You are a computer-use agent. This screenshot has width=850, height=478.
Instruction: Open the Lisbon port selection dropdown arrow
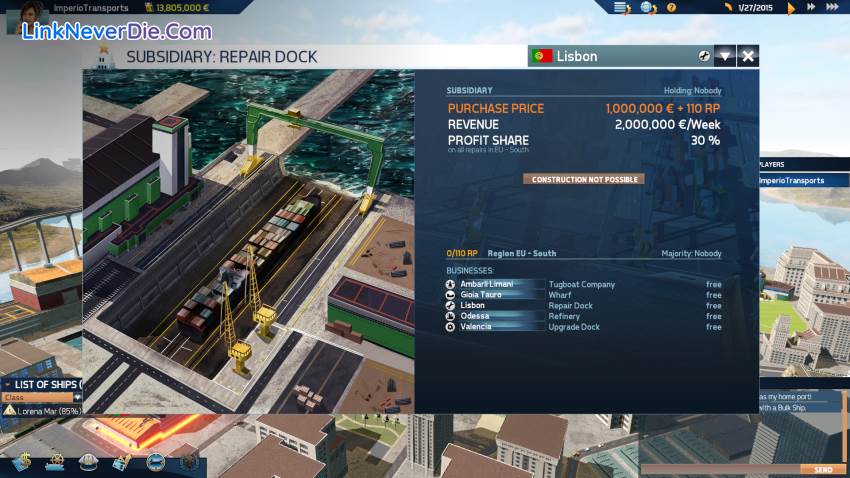click(725, 56)
